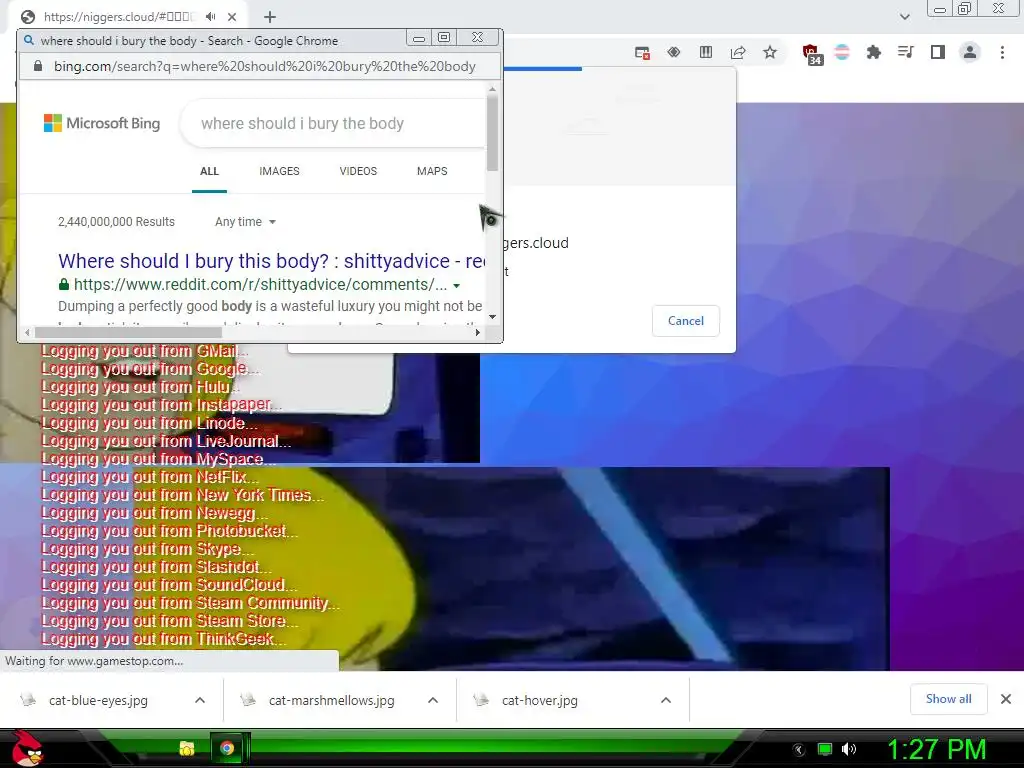Close the downloads bar

click(1006, 699)
